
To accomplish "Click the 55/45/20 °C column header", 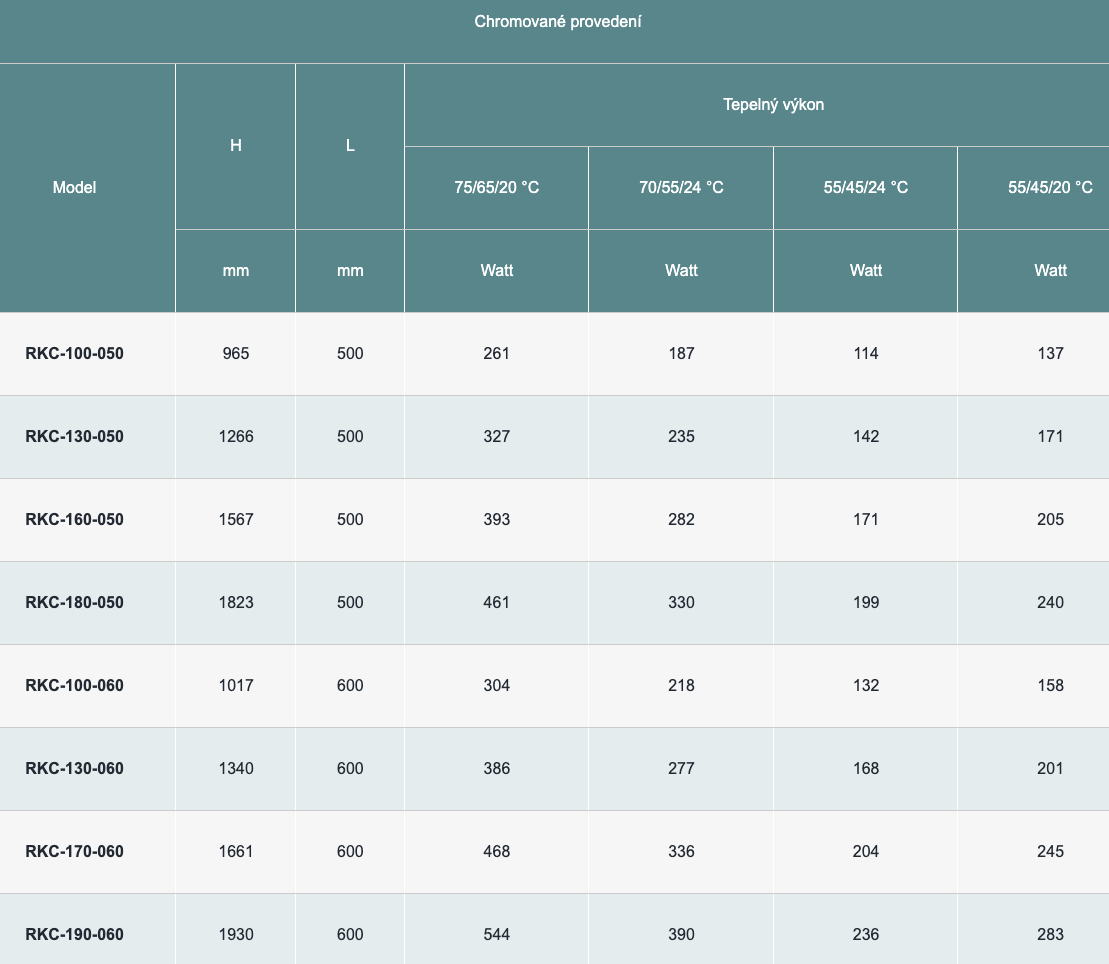I will pyautogui.click(x=1050, y=187).
